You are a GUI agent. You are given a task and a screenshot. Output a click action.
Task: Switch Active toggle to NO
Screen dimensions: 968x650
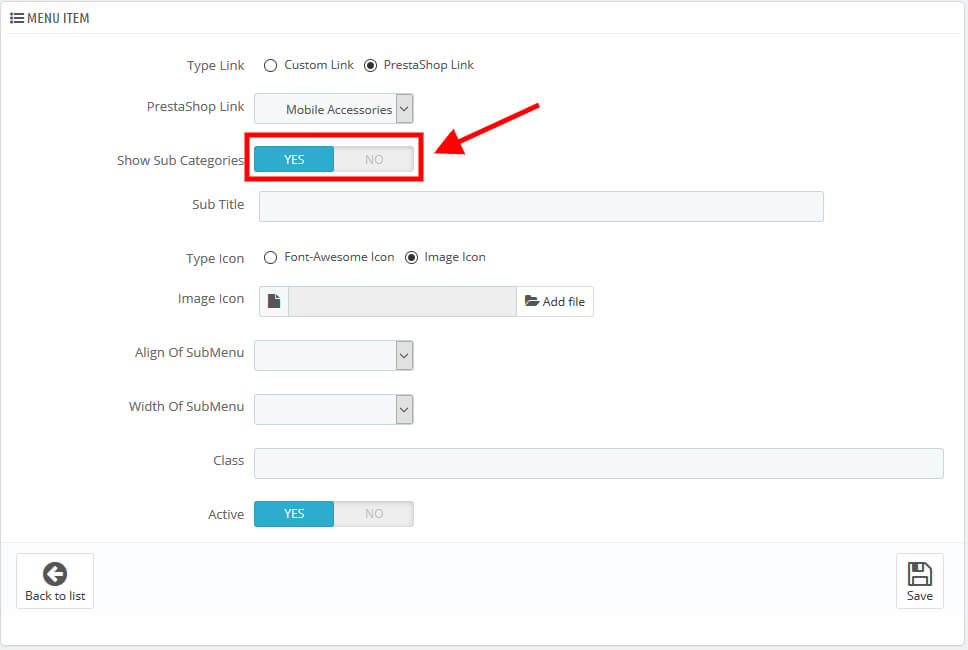point(373,514)
